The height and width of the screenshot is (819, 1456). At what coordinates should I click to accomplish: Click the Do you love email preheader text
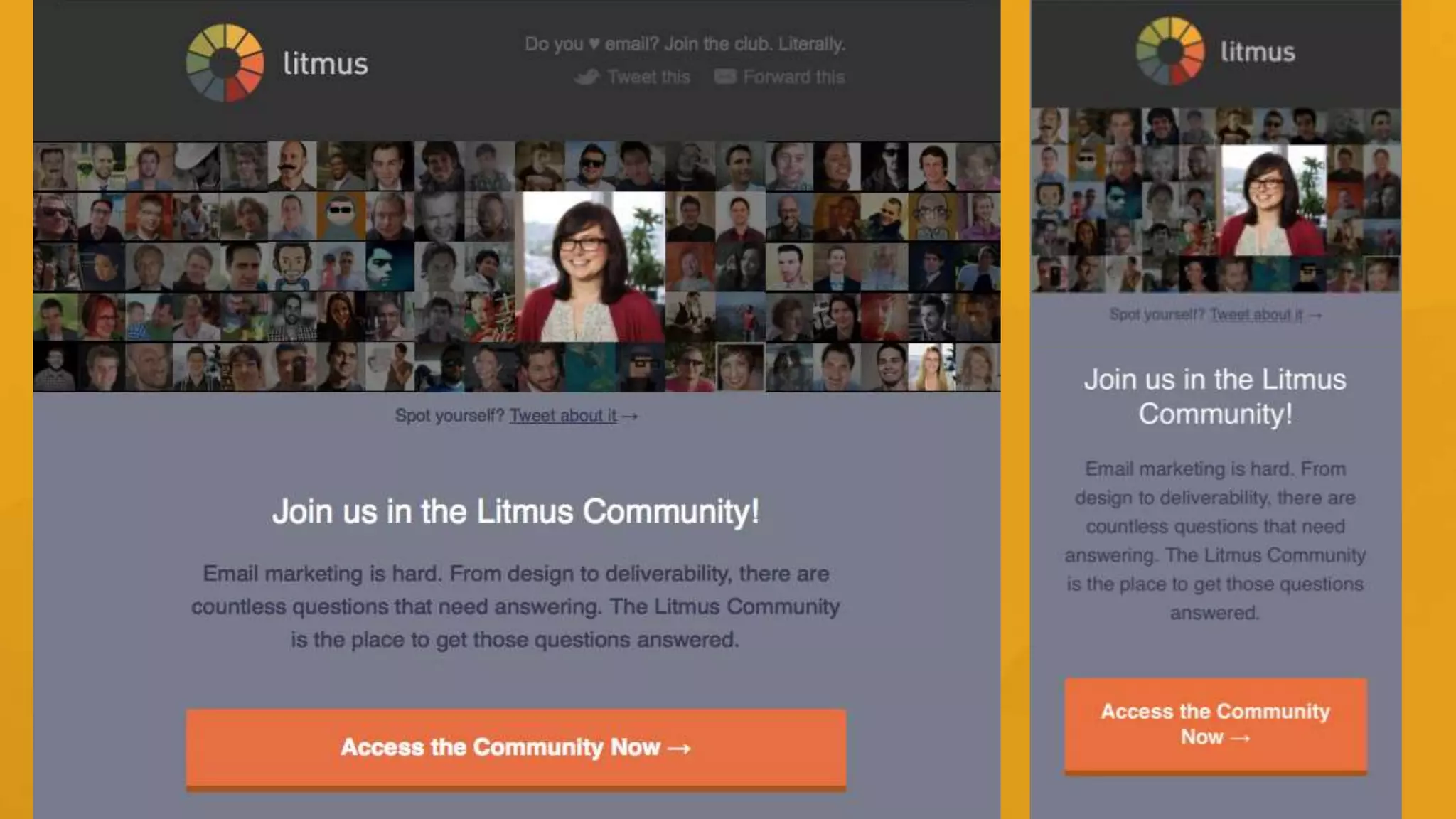tap(685, 44)
